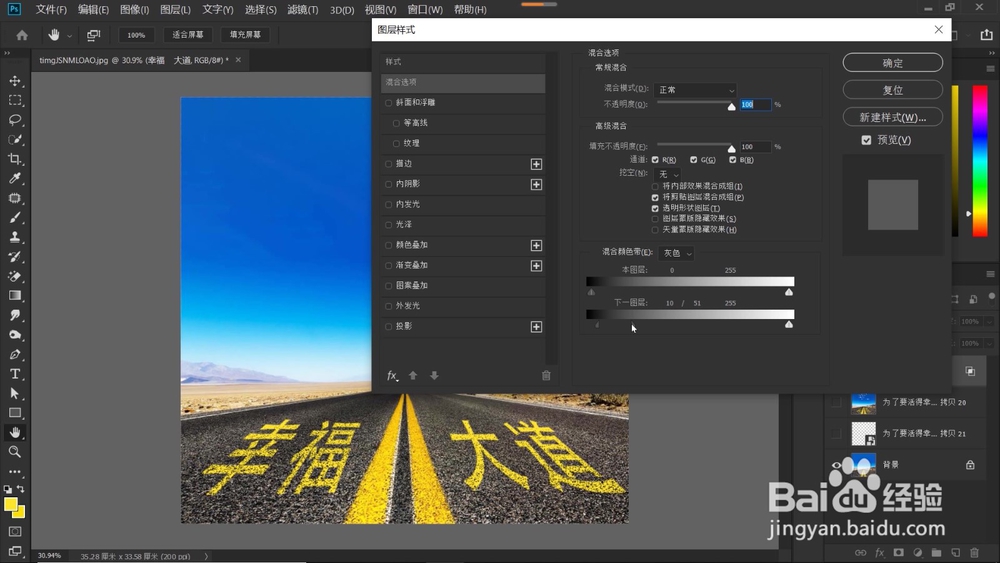Open the File menu
The height and width of the screenshot is (563, 1000).
click(51, 10)
